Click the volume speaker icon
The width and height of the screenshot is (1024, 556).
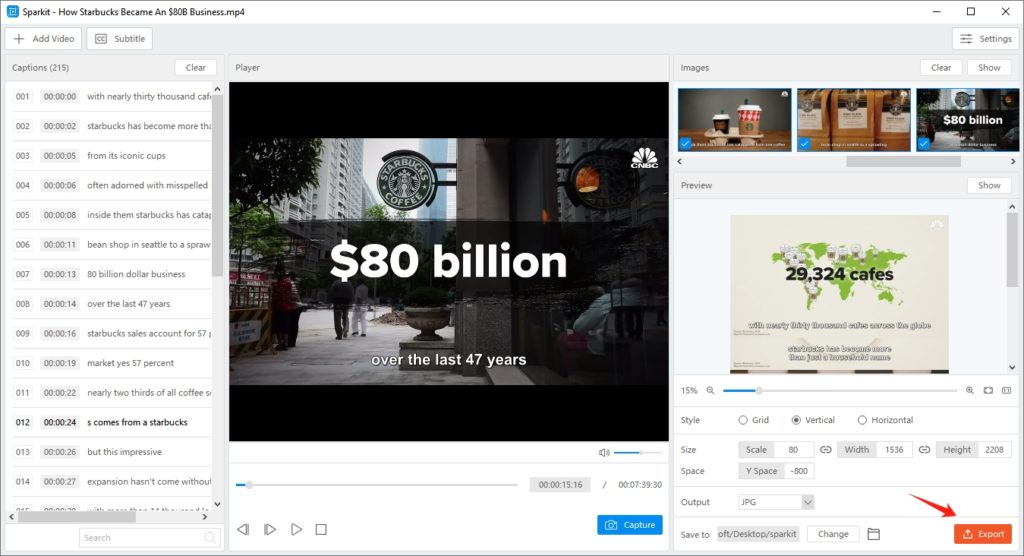(x=604, y=452)
